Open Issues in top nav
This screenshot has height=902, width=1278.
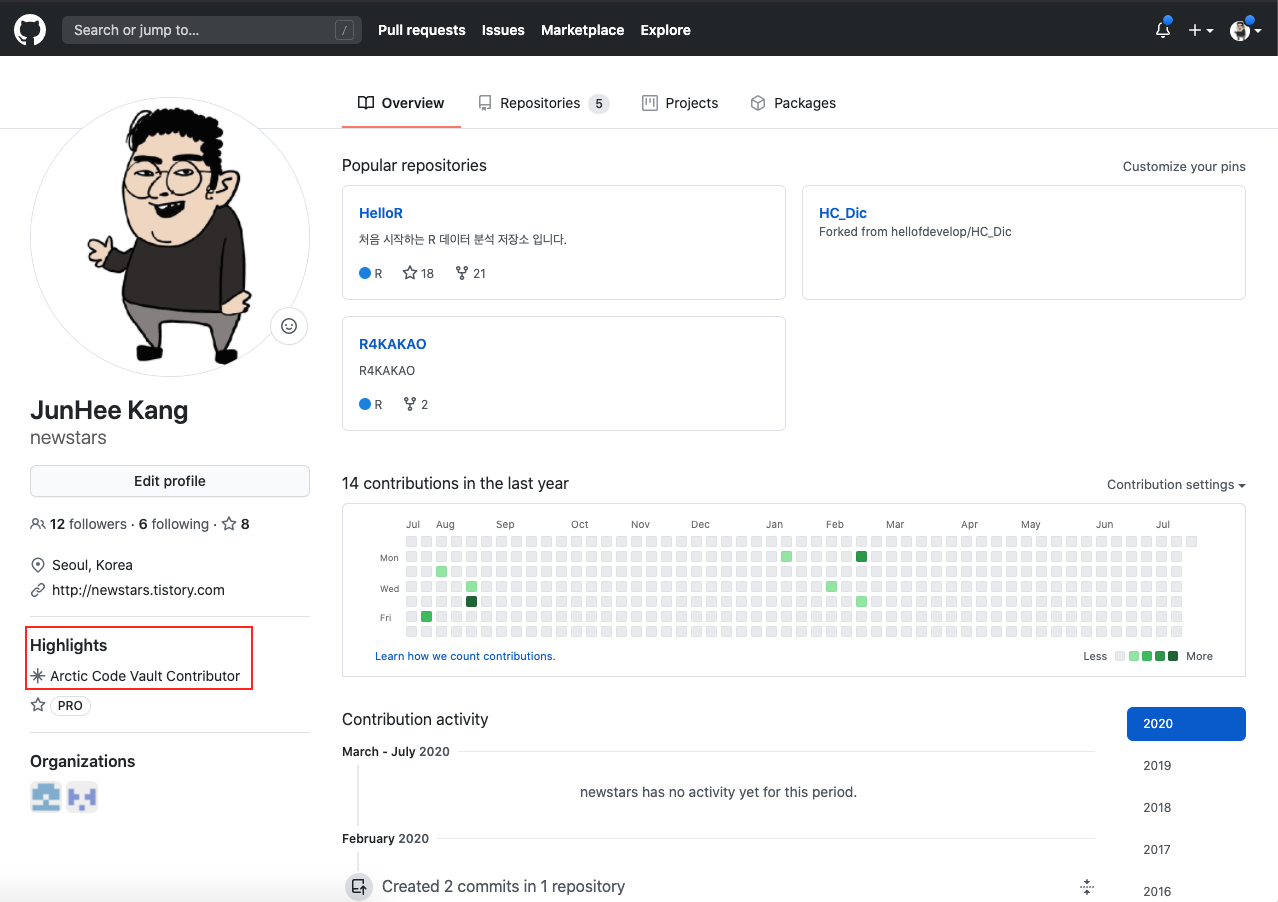tap(503, 30)
